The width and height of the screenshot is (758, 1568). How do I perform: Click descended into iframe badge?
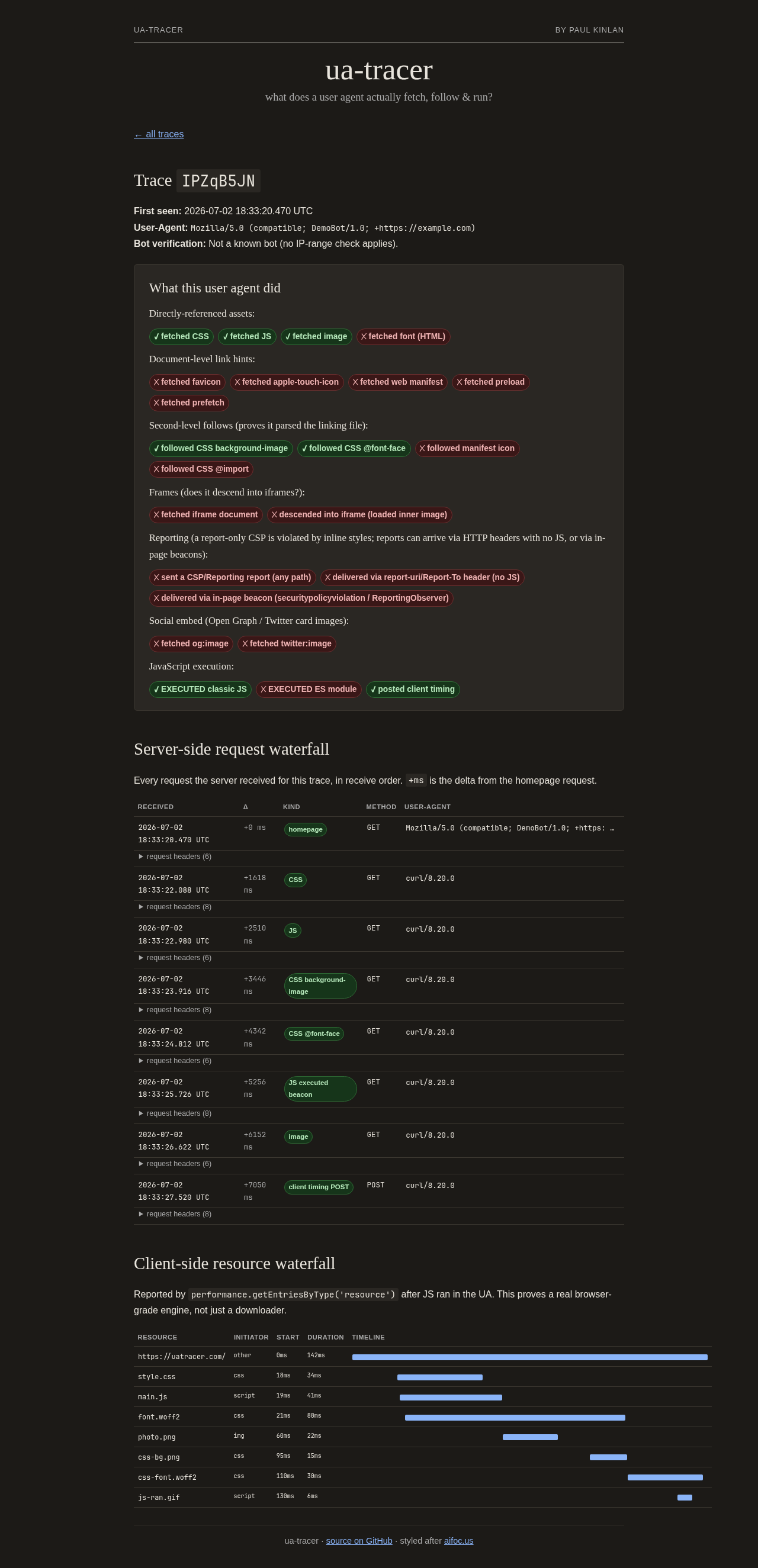(359, 515)
